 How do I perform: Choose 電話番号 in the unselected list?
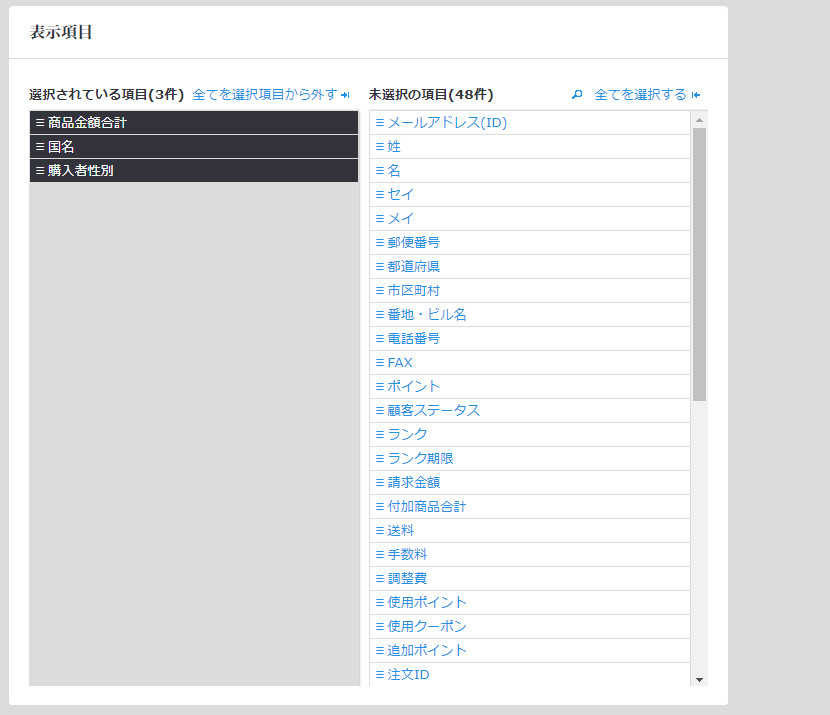click(x=414, y=339)
